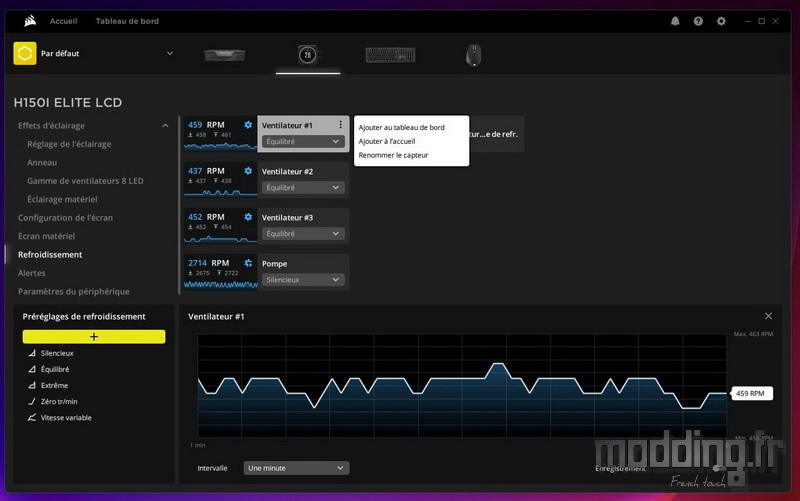
Task: Click the gear icon for Ventilateur #3
Action: pyautogui.click(x=248, y=216)
